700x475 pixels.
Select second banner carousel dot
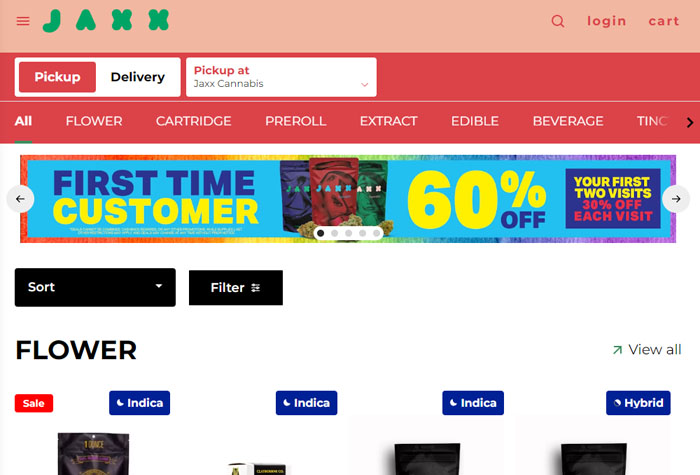(334, 233)
